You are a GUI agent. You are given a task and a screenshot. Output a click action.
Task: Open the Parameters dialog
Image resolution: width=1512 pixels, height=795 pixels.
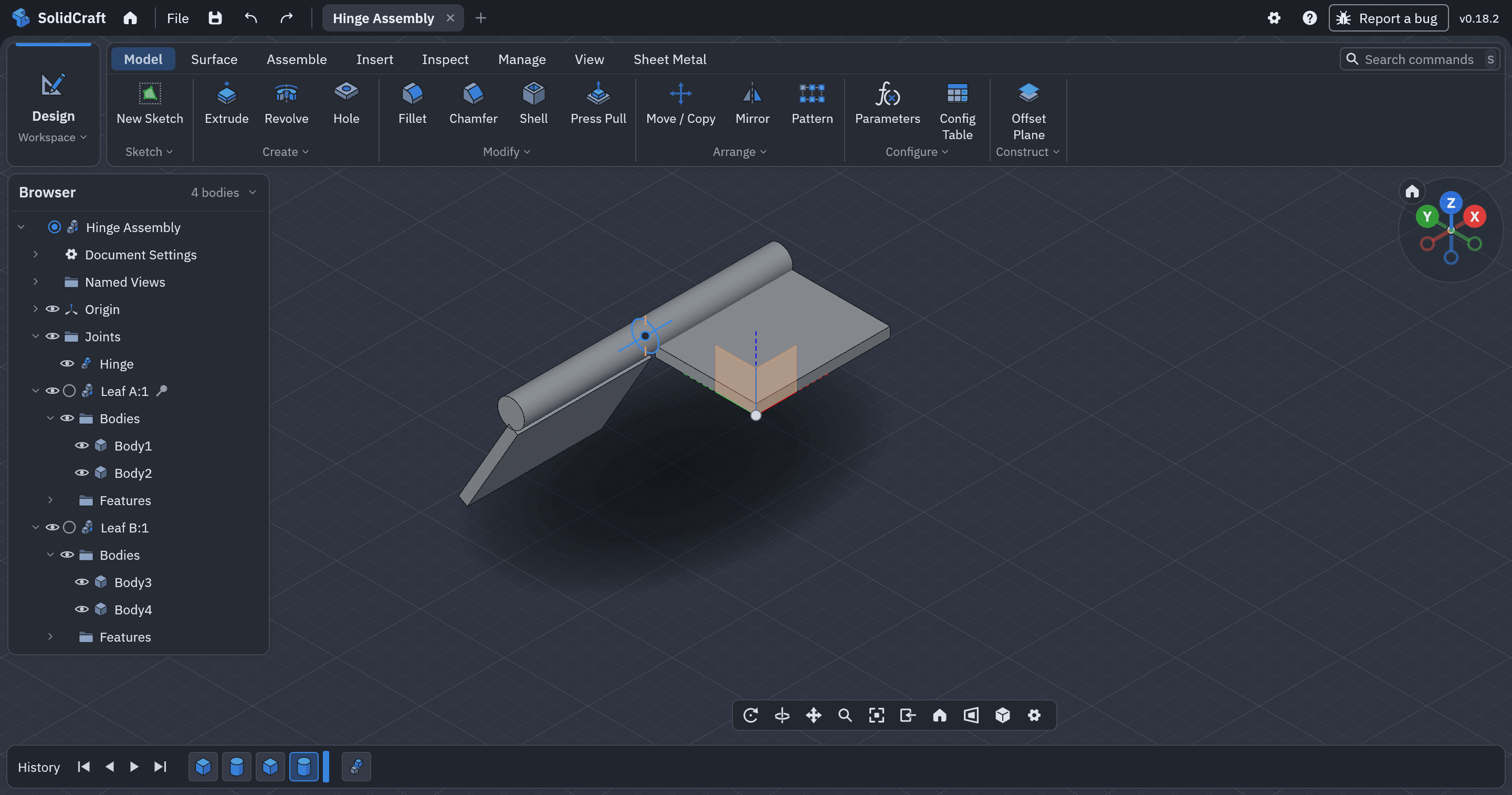887,103
